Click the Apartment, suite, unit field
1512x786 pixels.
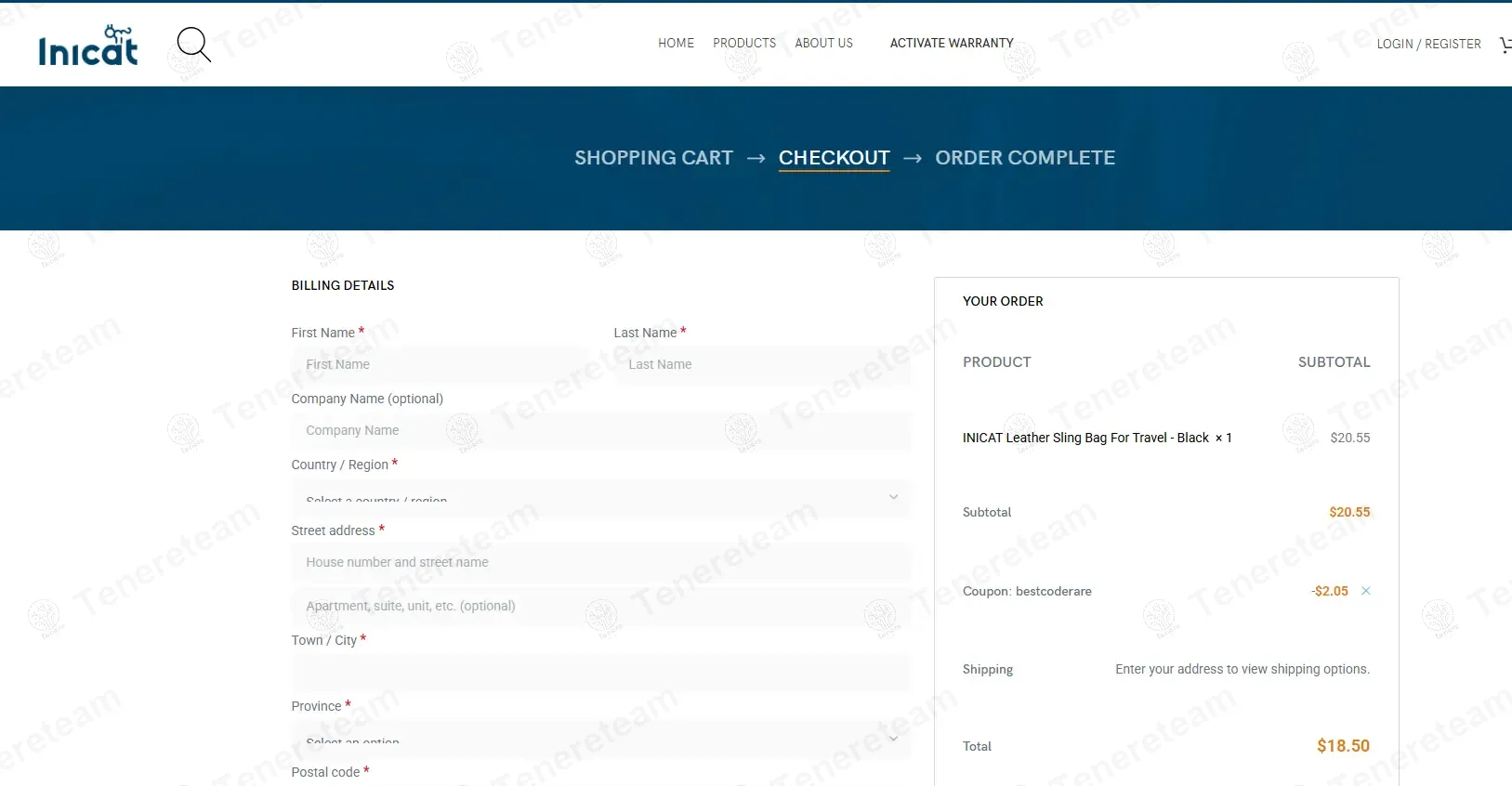[x=601, y=606]
